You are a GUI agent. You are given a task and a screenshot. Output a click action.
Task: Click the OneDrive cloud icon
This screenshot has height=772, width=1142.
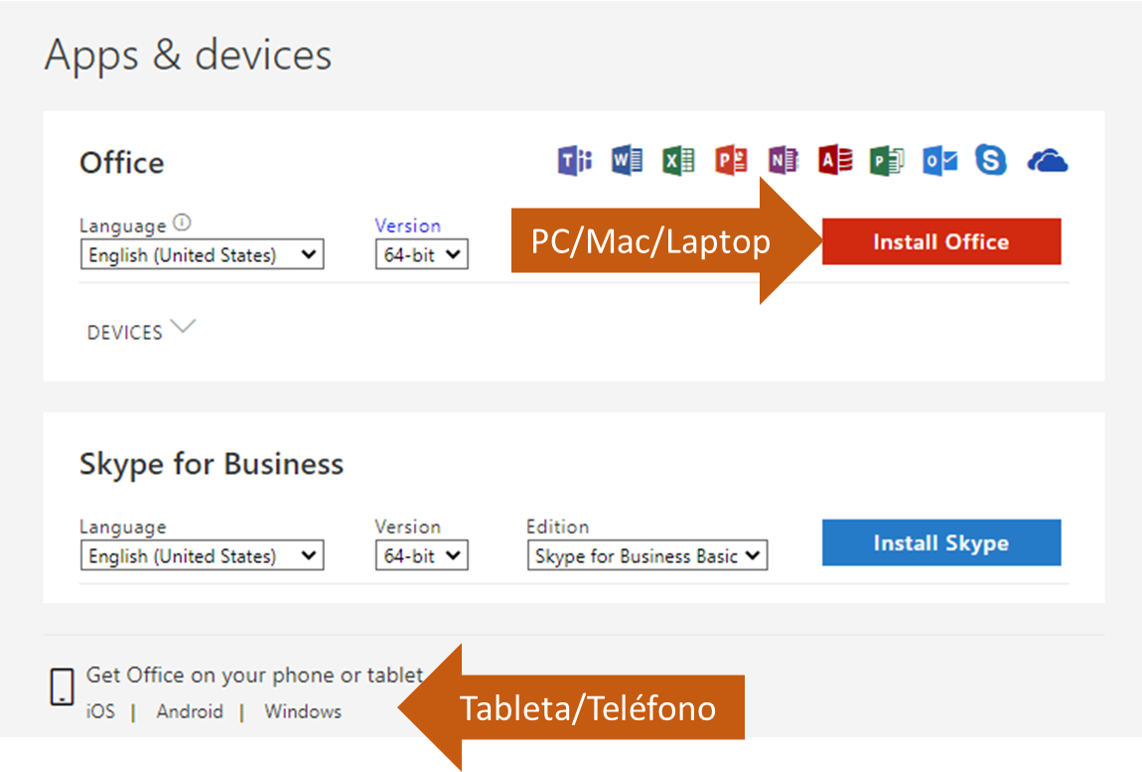(x=1047, y=160)
